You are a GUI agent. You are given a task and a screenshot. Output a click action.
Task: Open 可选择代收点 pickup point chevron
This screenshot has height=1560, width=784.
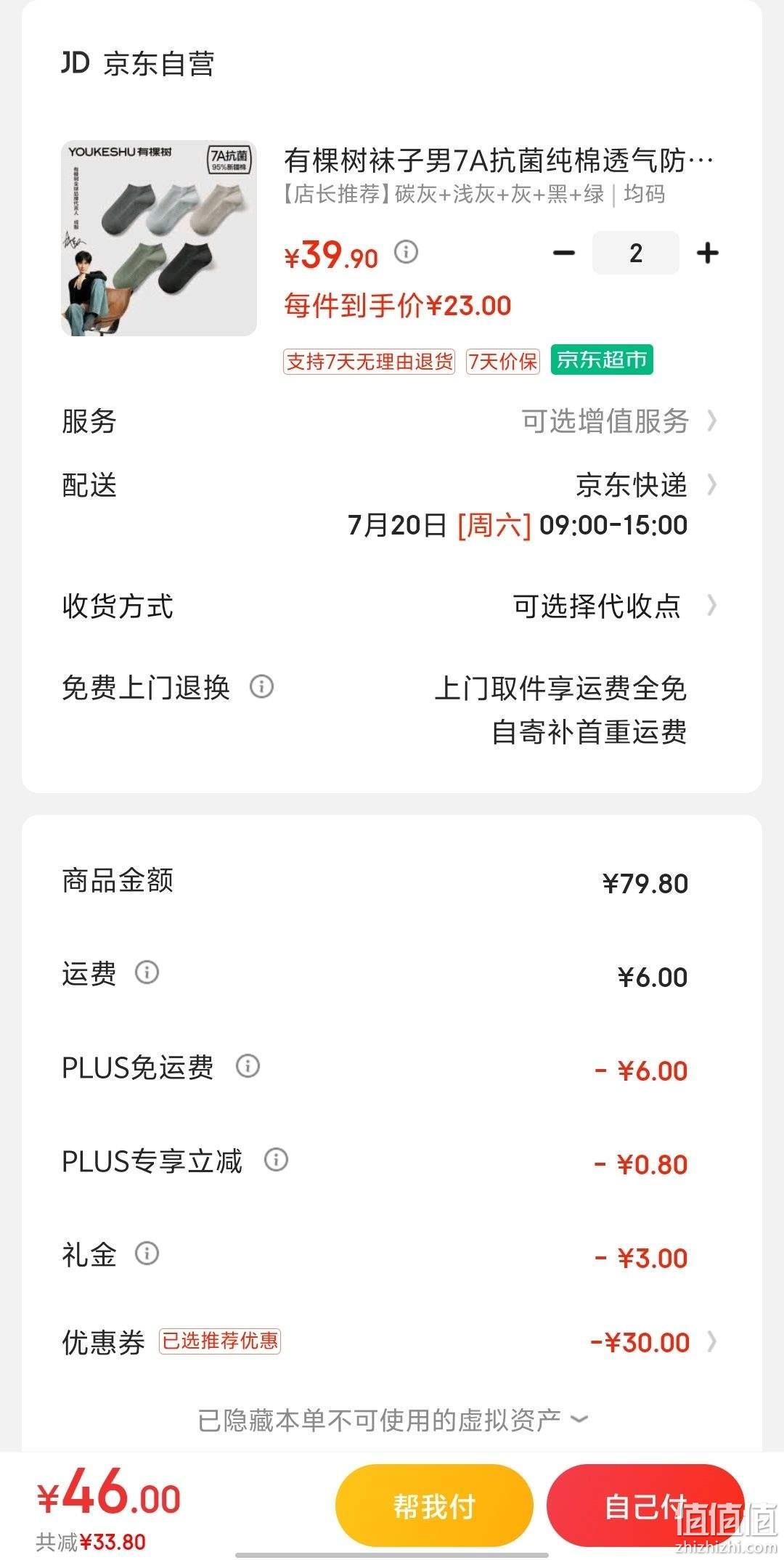pyautogui.click(x=711, y=605)
